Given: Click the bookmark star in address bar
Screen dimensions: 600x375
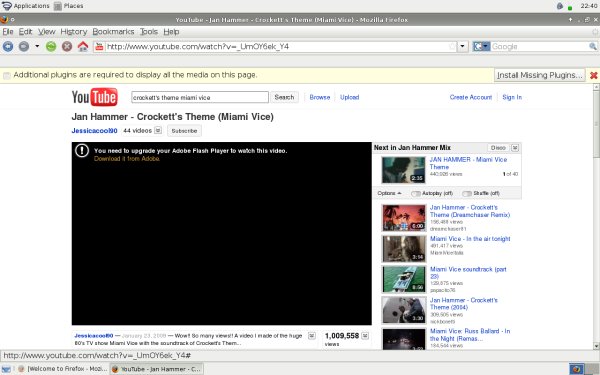Looking at the screenshot, I should (x=452, y=47).
